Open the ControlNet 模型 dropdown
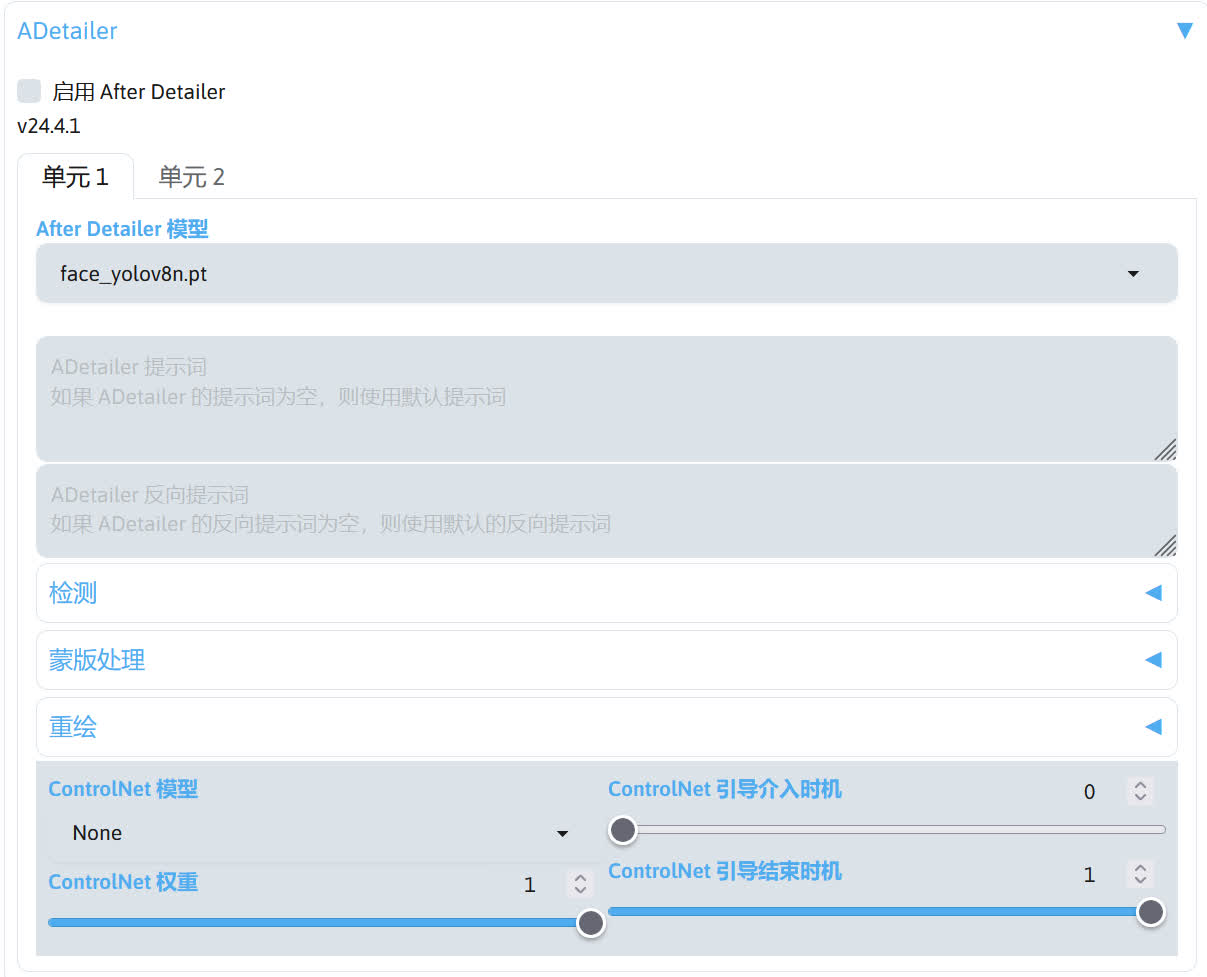 320,833
